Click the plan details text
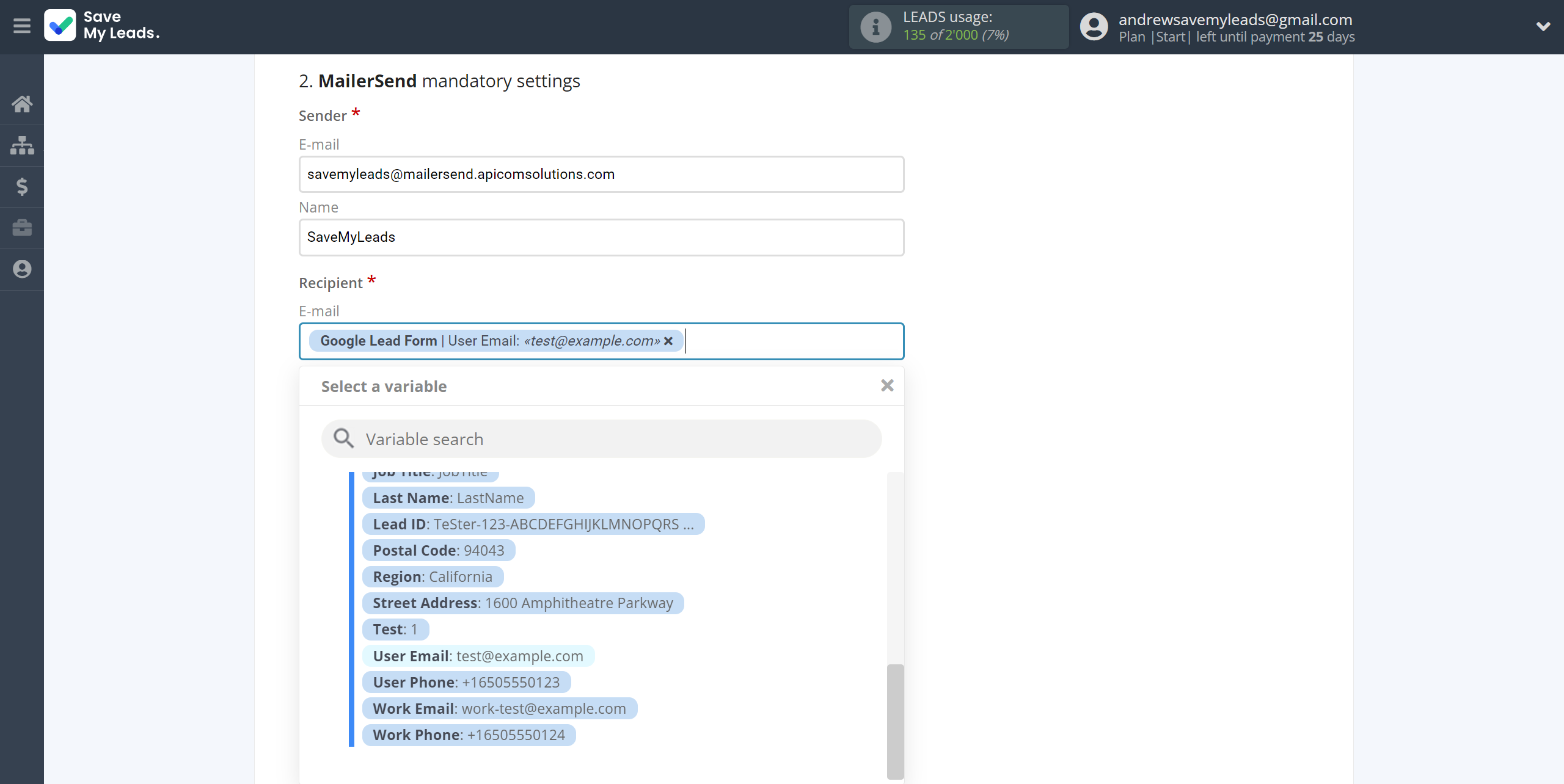1564x784 pixels. [x=1237, y=37]
